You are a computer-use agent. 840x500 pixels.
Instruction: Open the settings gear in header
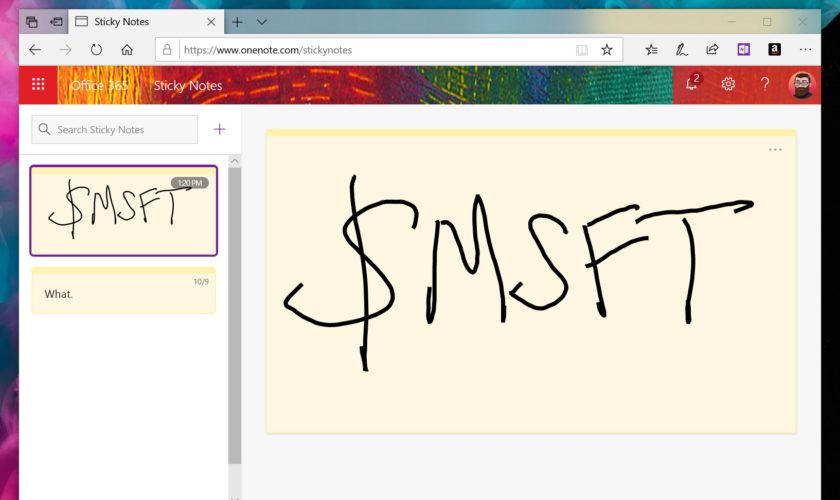pyautogui.click(x=728, y=84)
